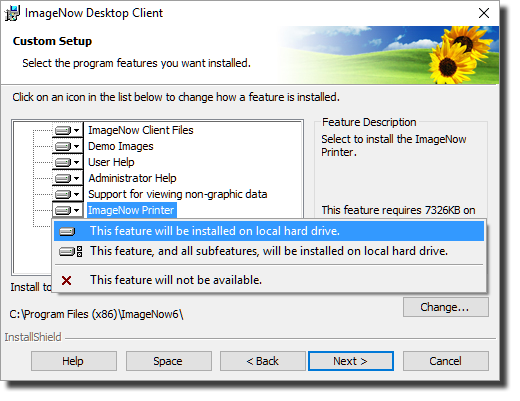Expand the Demo Images dropdown arrow
The width and height of the screenshot is (520, 401).
tap(77, 146)
